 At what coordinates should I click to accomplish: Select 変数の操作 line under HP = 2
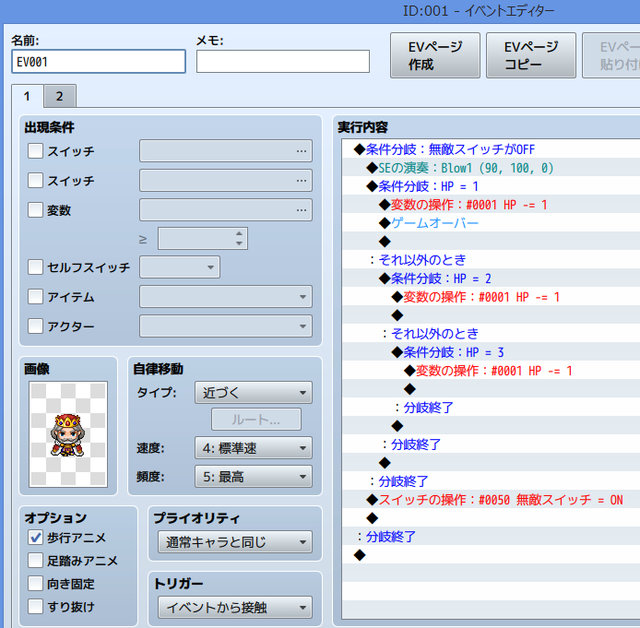(x=491, y=297)
